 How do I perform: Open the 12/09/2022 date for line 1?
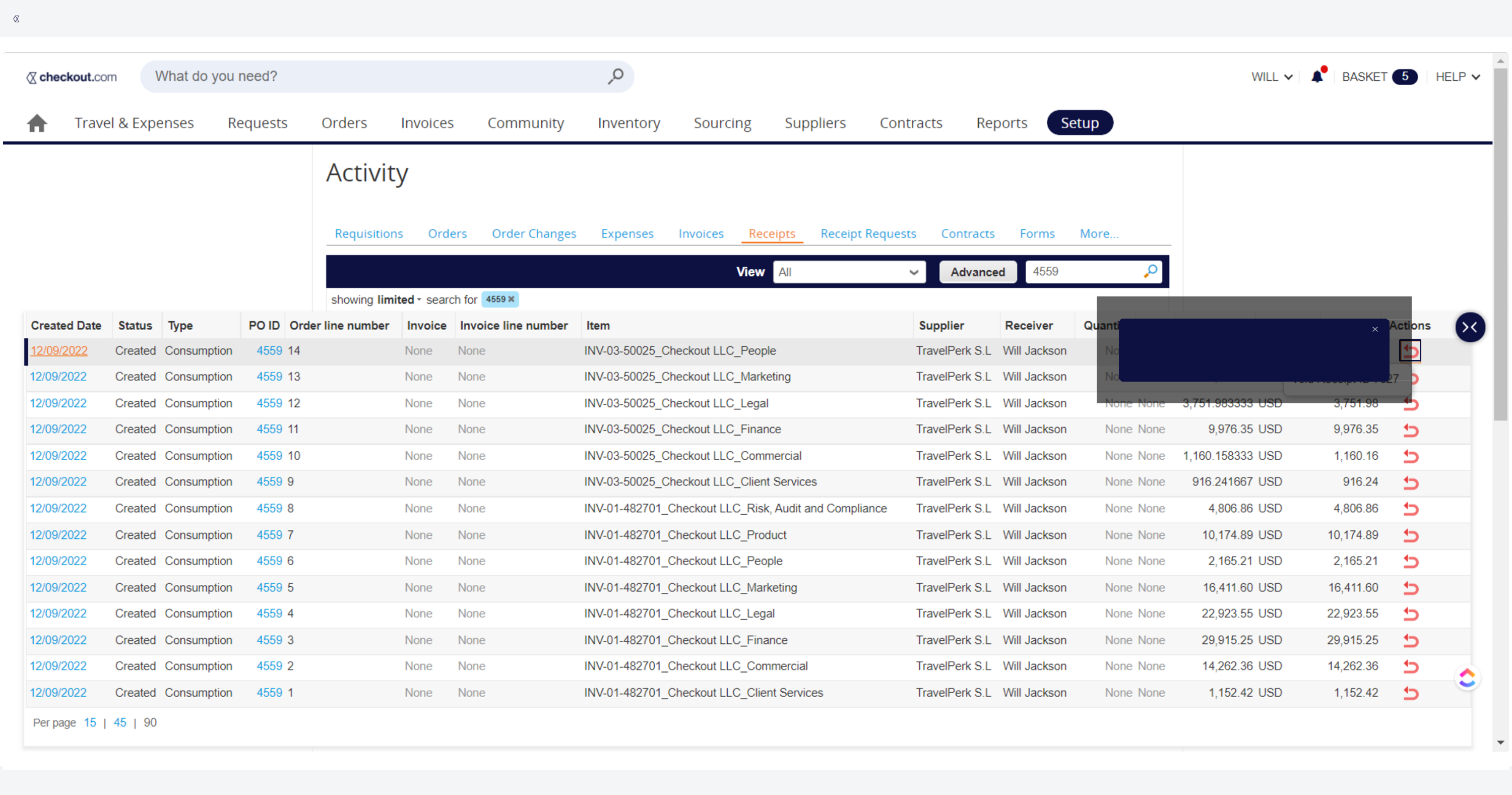pyautogui.click(x=58, y=692)
